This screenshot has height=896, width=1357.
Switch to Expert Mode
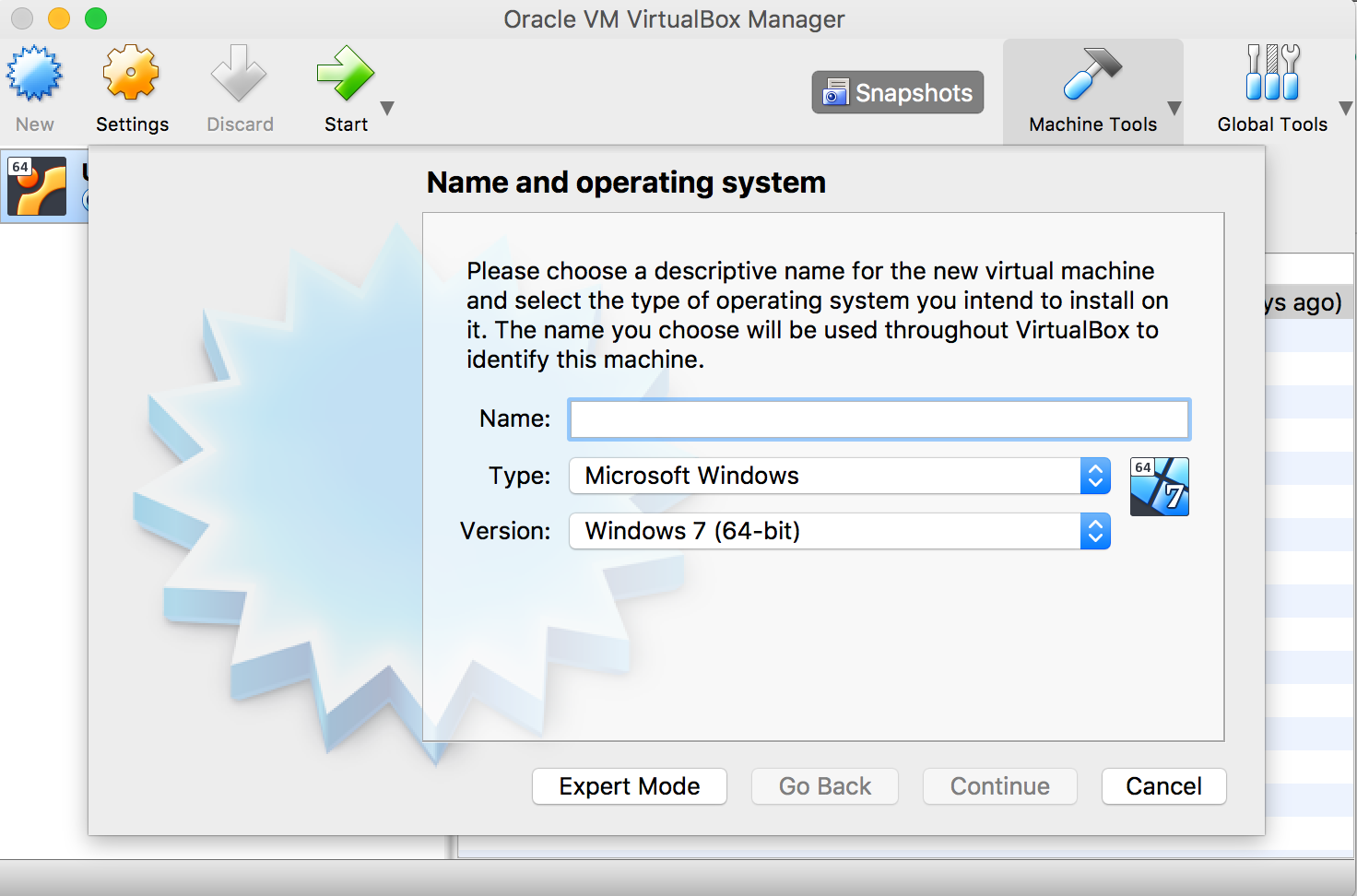click(x=630, y=786)
